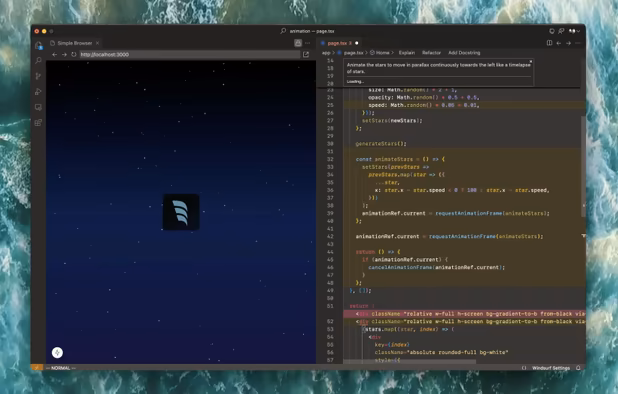The image size is (618, 394).
Task: Open the Extensions view in activity bar
Action: [x=38, y=123]
